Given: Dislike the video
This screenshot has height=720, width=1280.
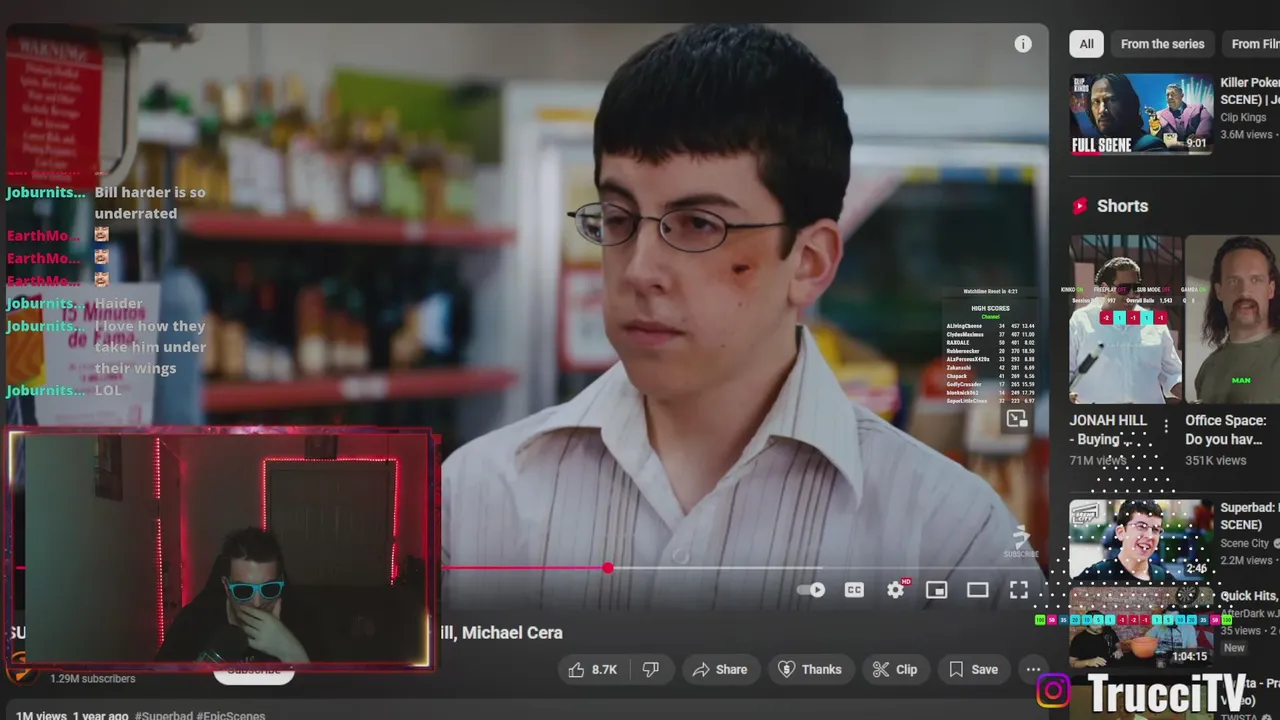Looking at the screenshot, I should point(651,670).
